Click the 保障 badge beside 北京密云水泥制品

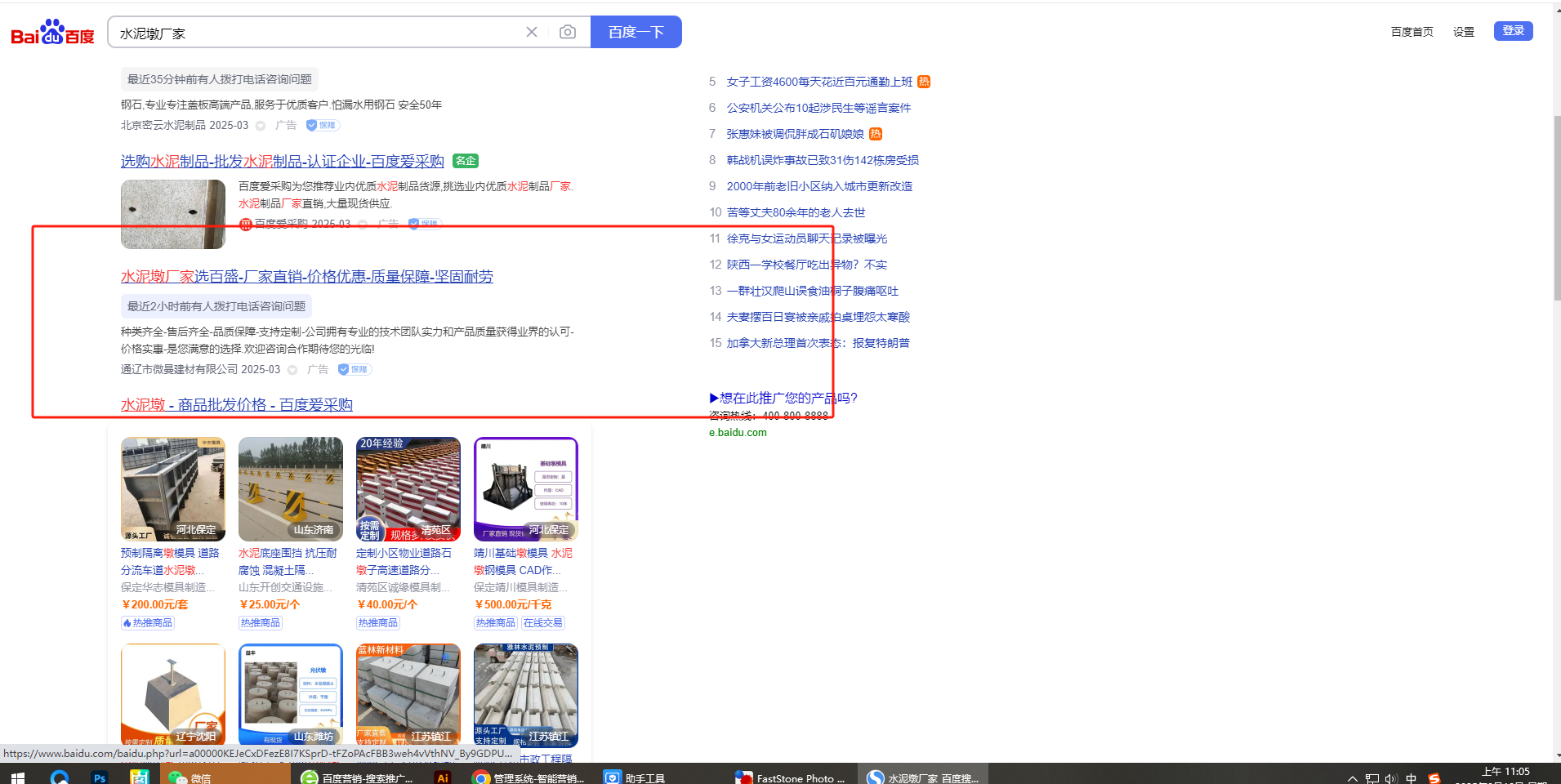(x=323, y=125)
